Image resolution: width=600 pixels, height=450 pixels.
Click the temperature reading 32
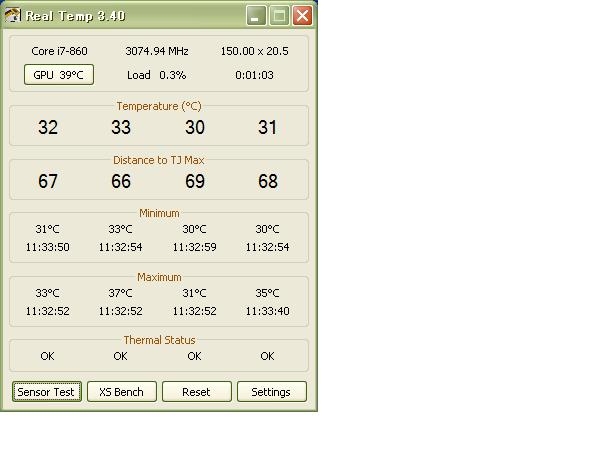[48, 127]
